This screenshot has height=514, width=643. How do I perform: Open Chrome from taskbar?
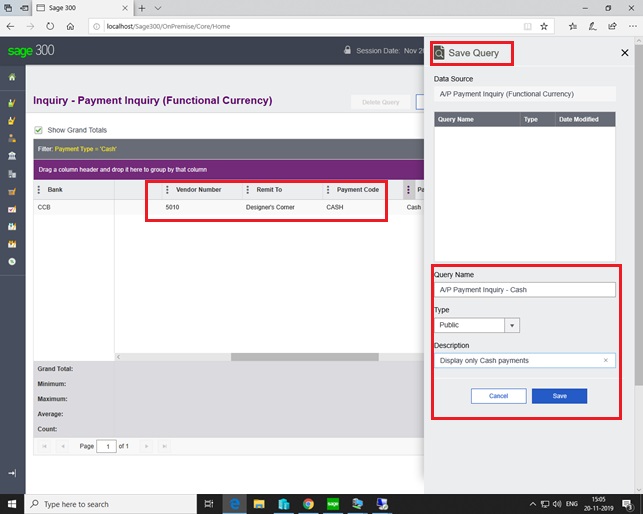coord(308,504)
